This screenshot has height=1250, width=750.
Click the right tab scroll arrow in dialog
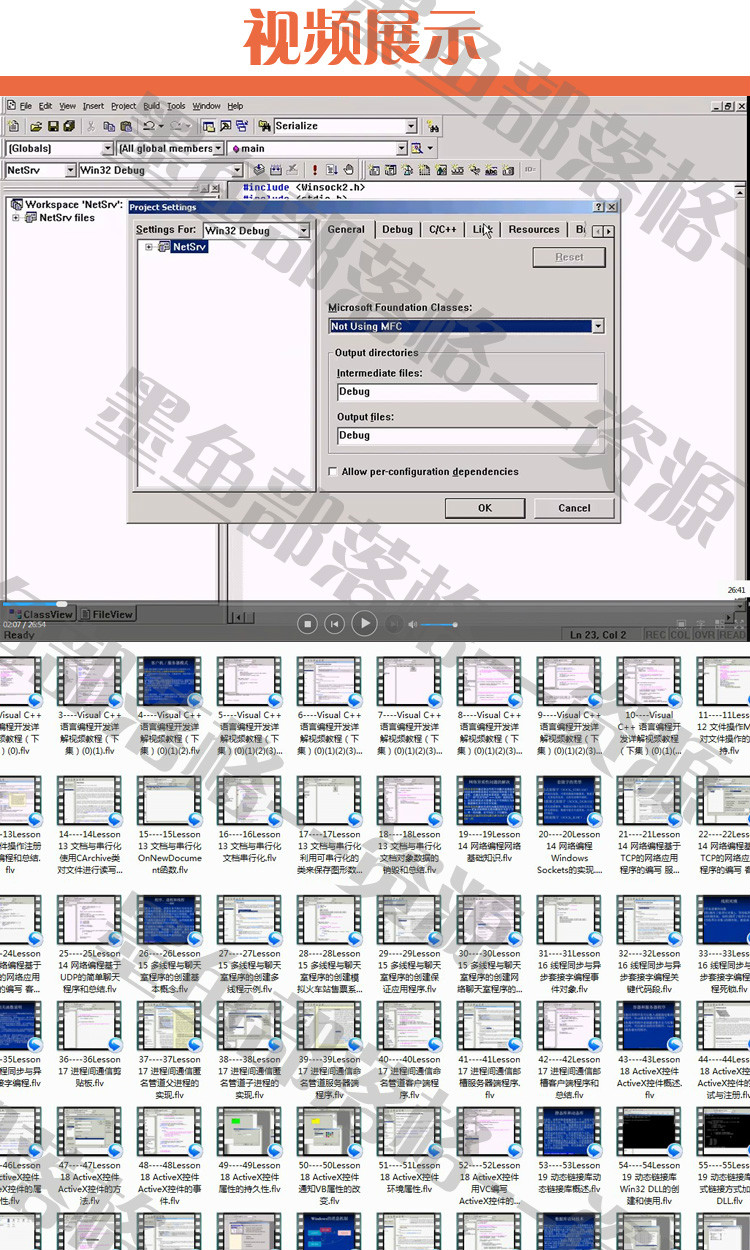pyautogui.click(x=609, y=231)
